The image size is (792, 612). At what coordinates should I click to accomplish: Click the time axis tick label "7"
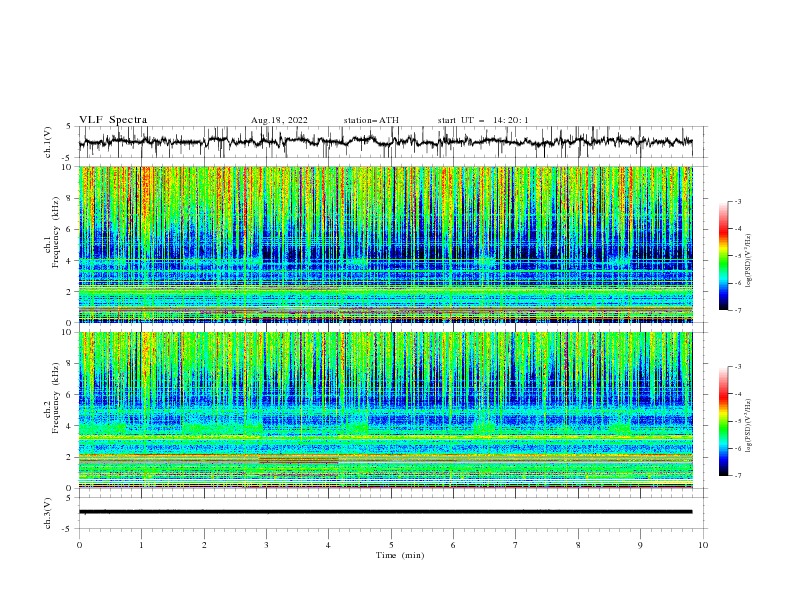coord(516,545)
